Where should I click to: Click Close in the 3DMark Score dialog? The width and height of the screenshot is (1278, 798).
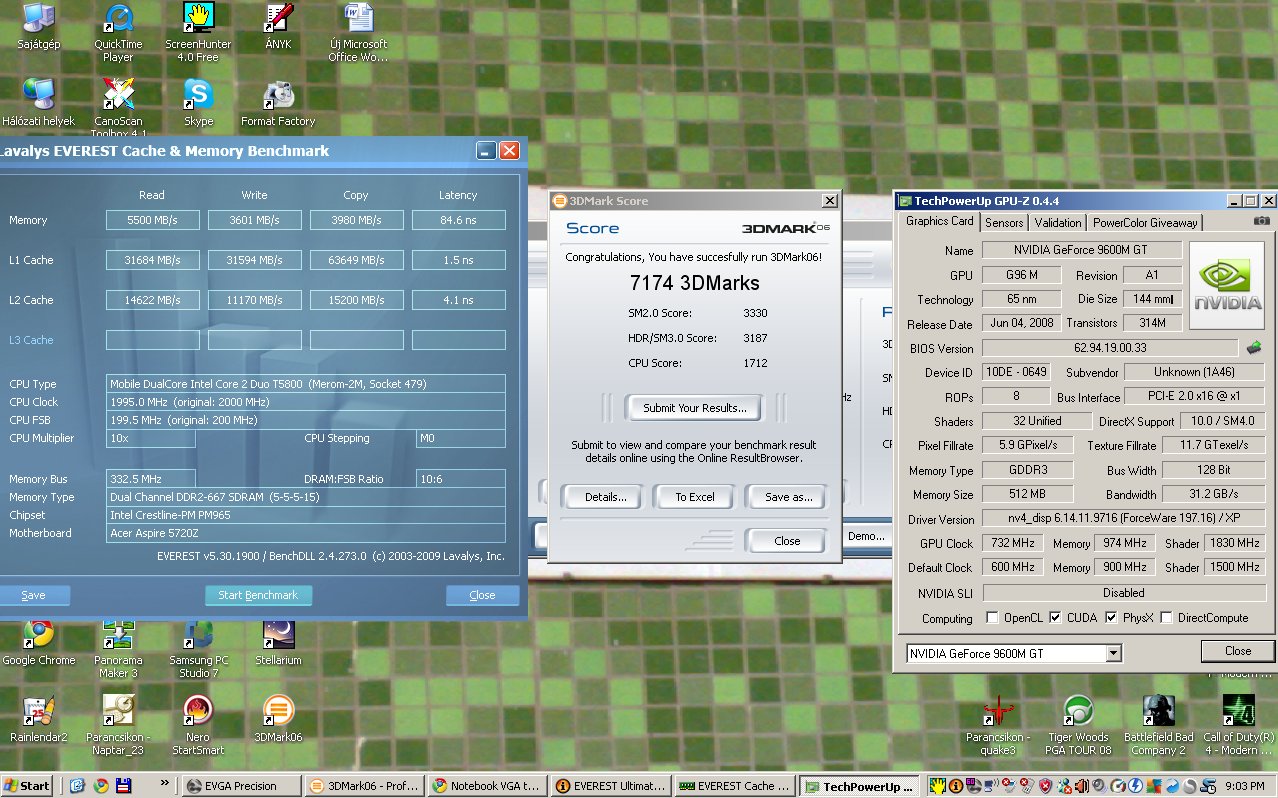point(787,541)
